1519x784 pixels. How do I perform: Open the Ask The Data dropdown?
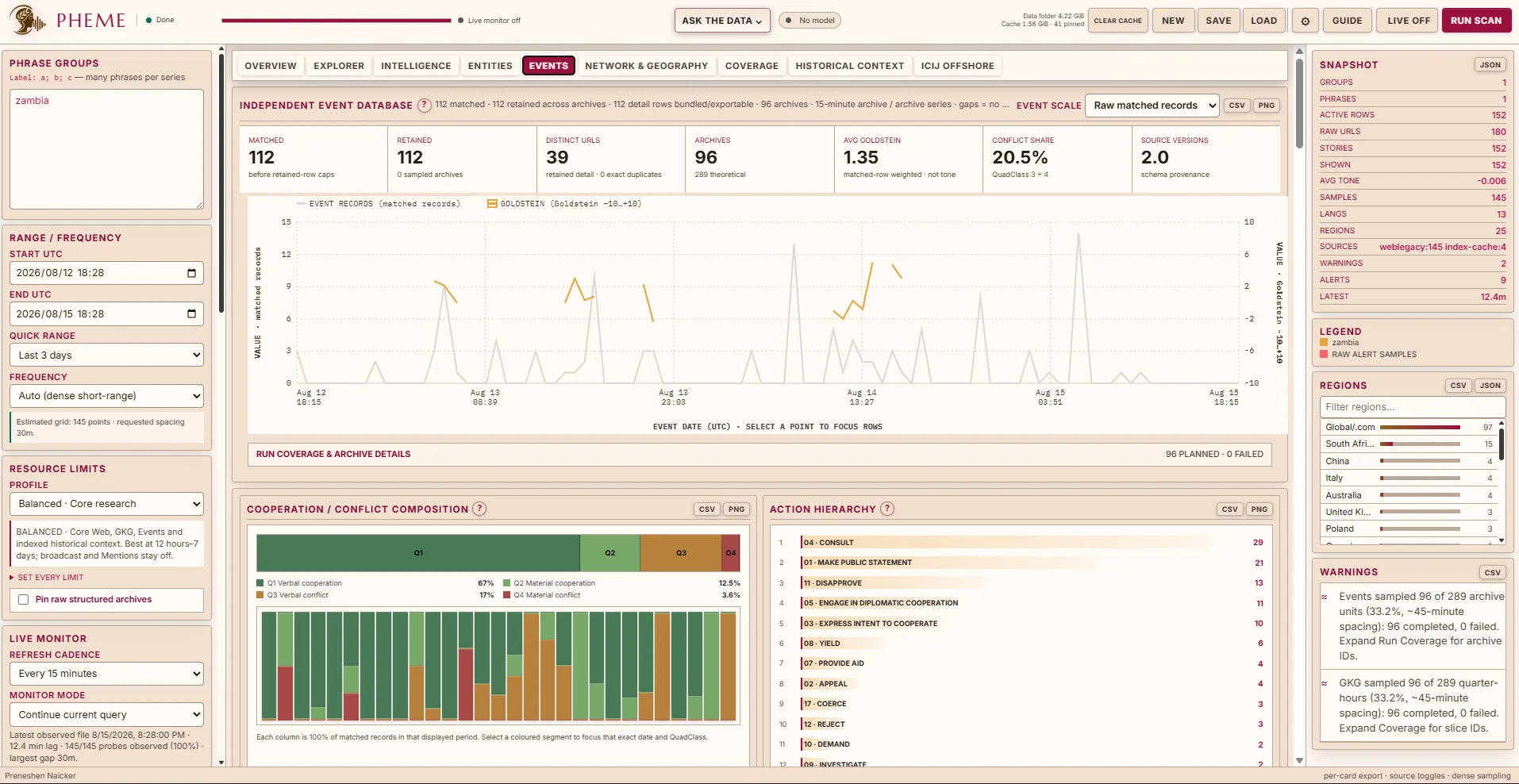[721, 21]
